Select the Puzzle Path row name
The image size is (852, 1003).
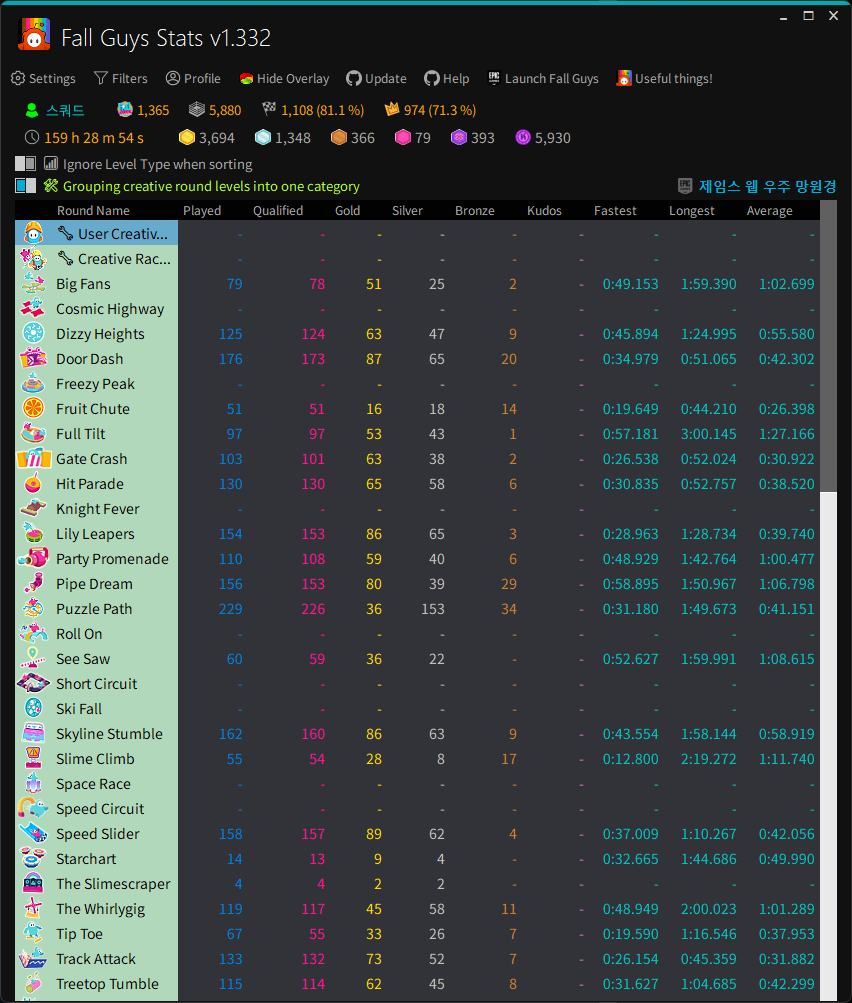(94, 609)
